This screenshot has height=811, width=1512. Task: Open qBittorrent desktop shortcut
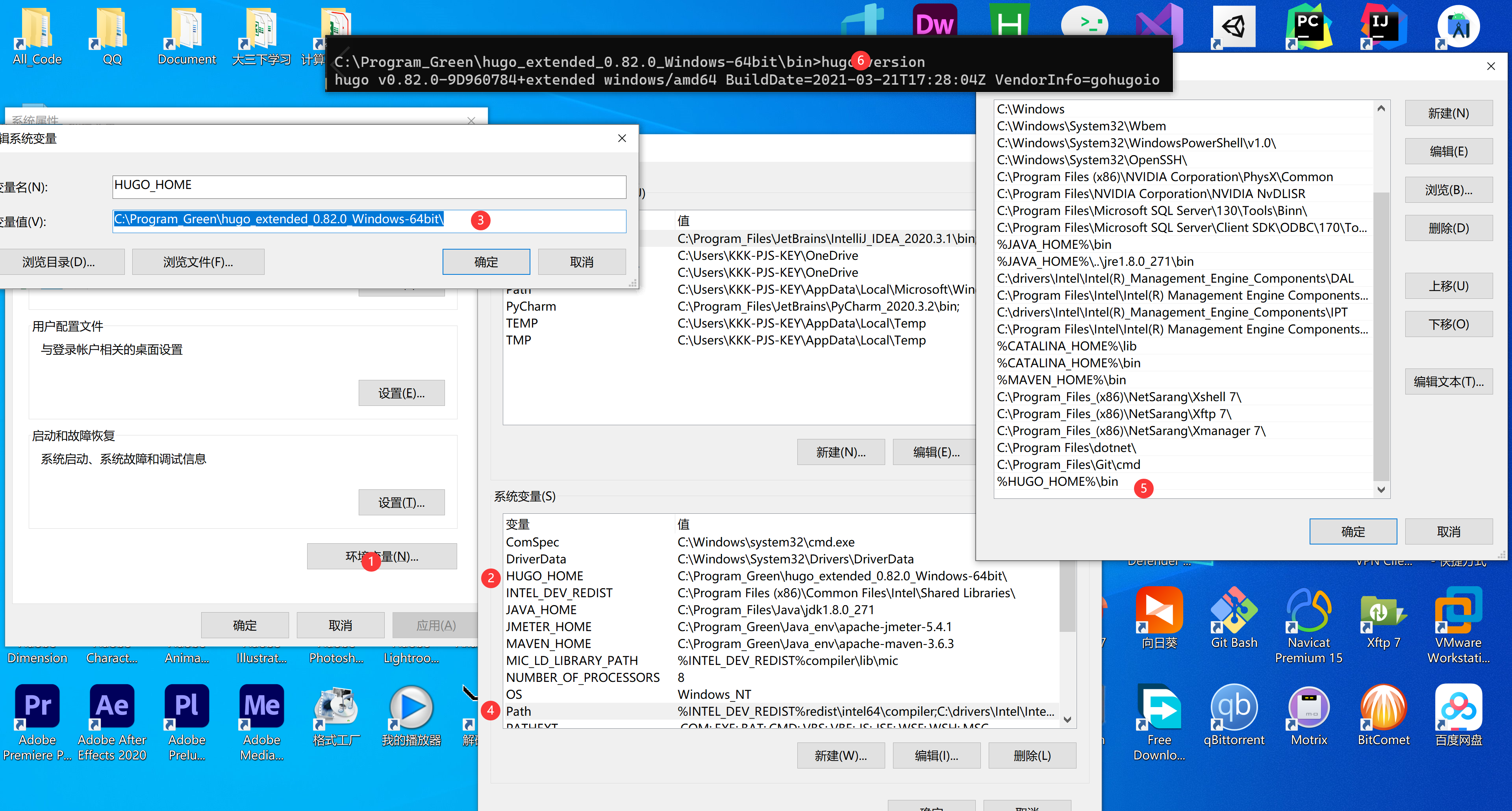(x=1234, y=707)
